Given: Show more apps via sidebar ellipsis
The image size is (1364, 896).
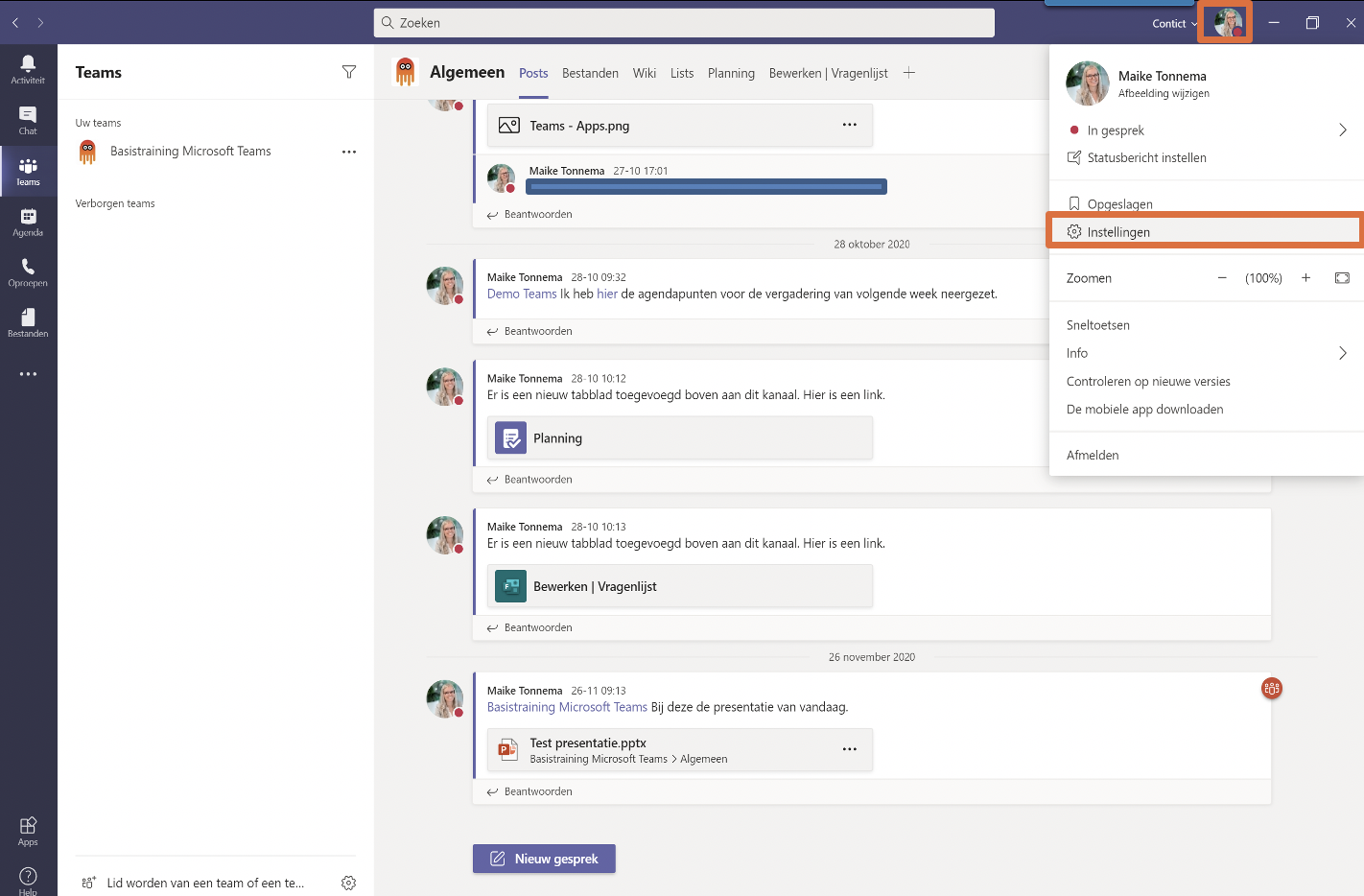Looking at the screenshot, I should (28, 374).
